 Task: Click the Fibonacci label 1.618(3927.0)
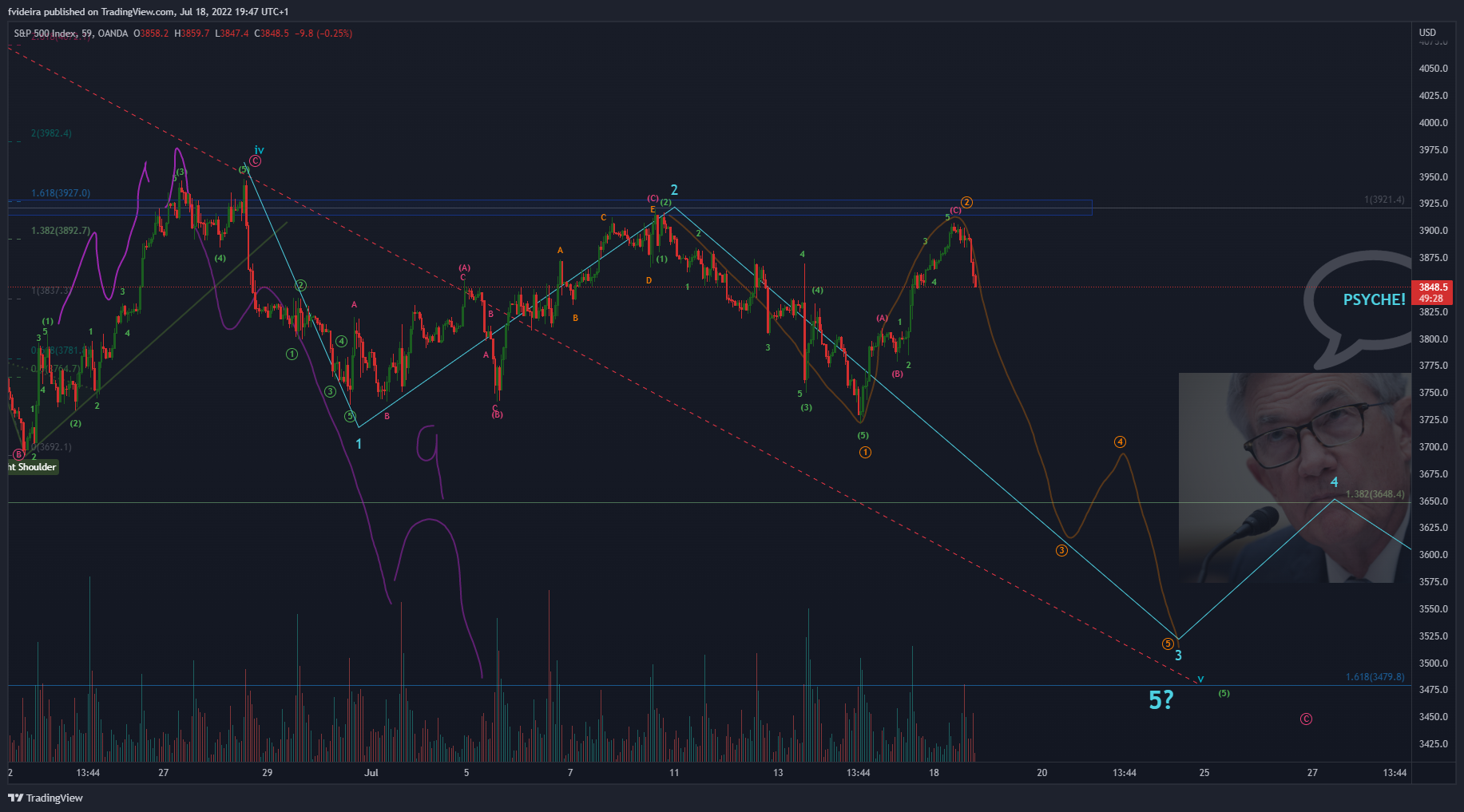(x=61, y=193)
